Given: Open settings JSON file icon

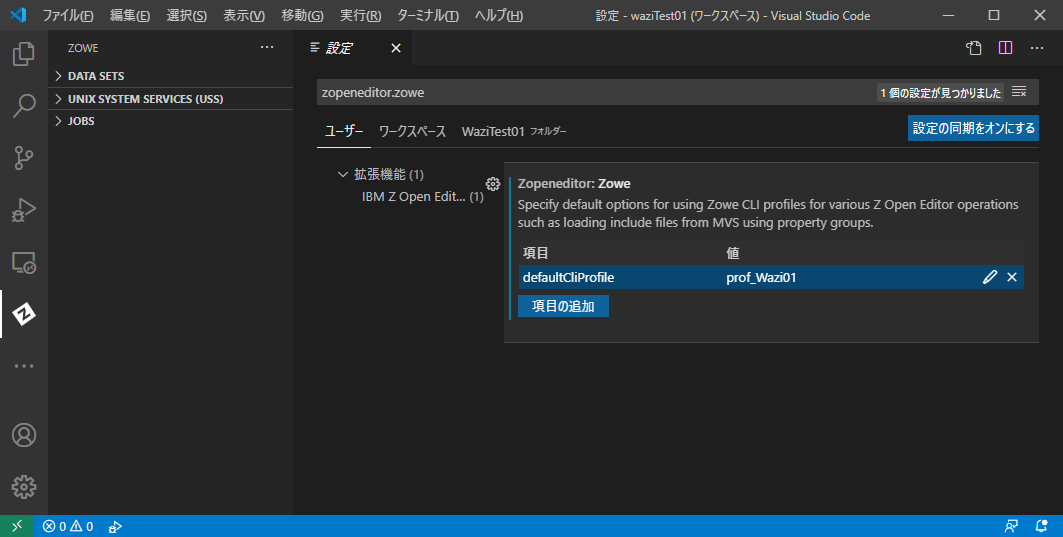Looking at the screenshot, I should point(974,48).
